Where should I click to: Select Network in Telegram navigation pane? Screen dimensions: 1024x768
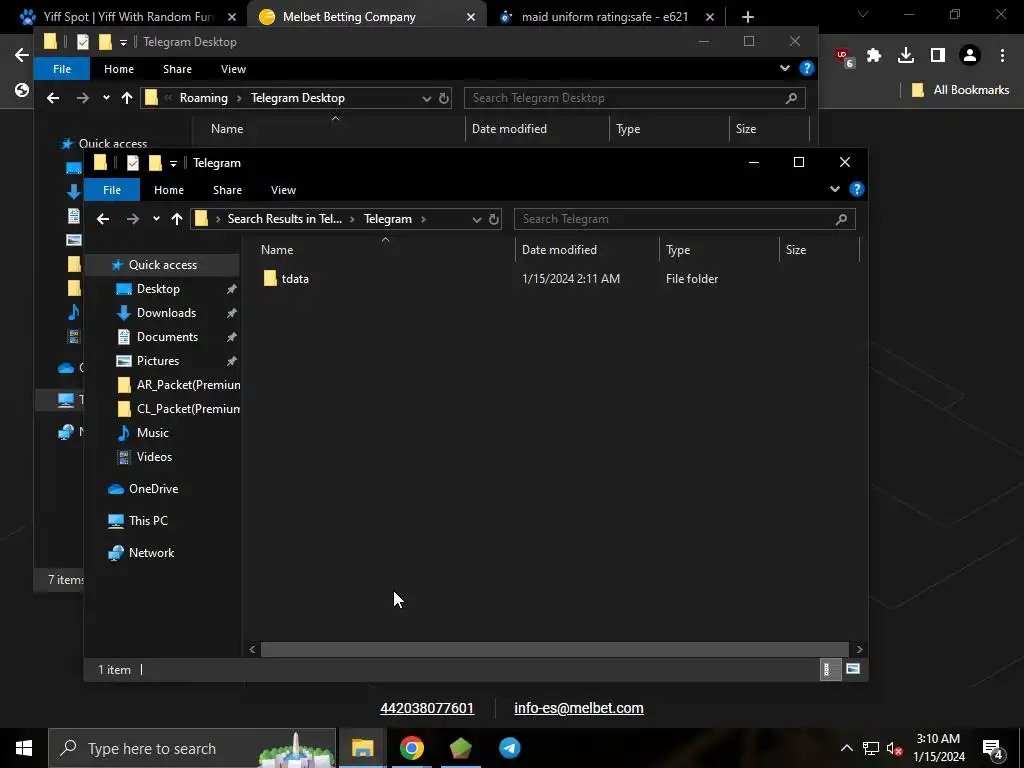[152, 552]
